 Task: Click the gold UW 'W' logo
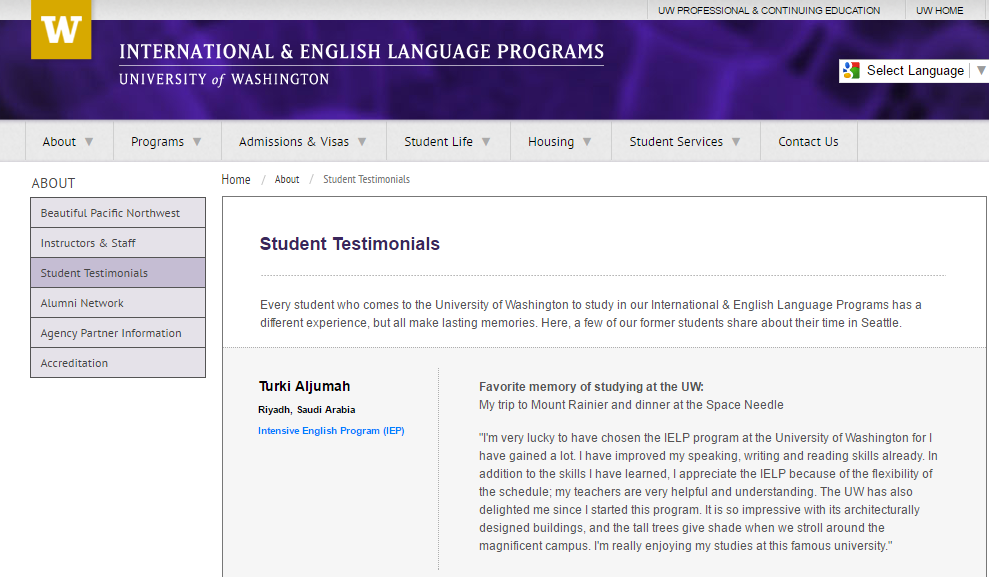(61, 29)
